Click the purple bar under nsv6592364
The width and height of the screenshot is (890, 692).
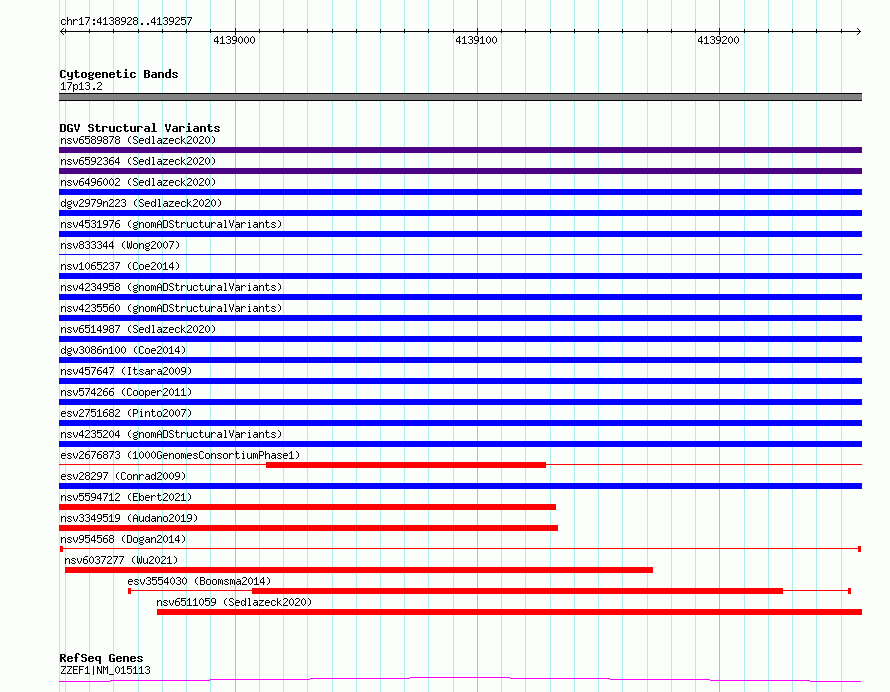460,171
